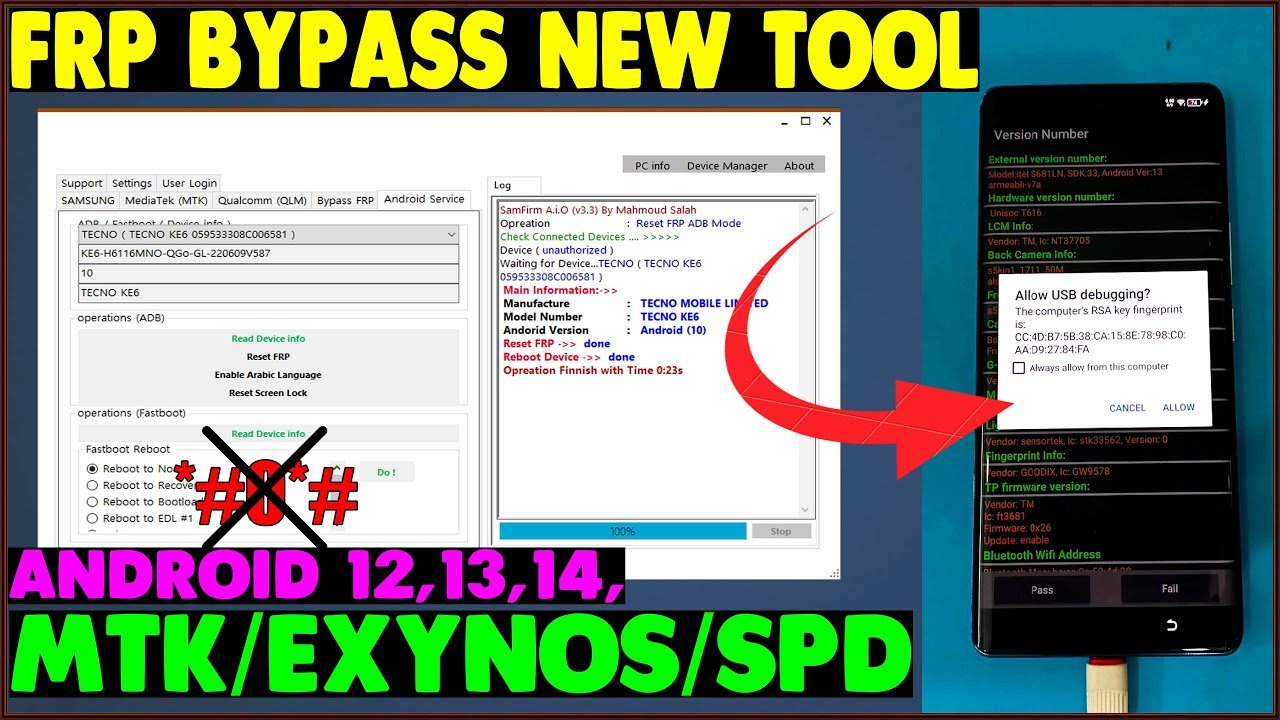
Task: Tap the phone's back navigation icon
Action: [1171, 626]
